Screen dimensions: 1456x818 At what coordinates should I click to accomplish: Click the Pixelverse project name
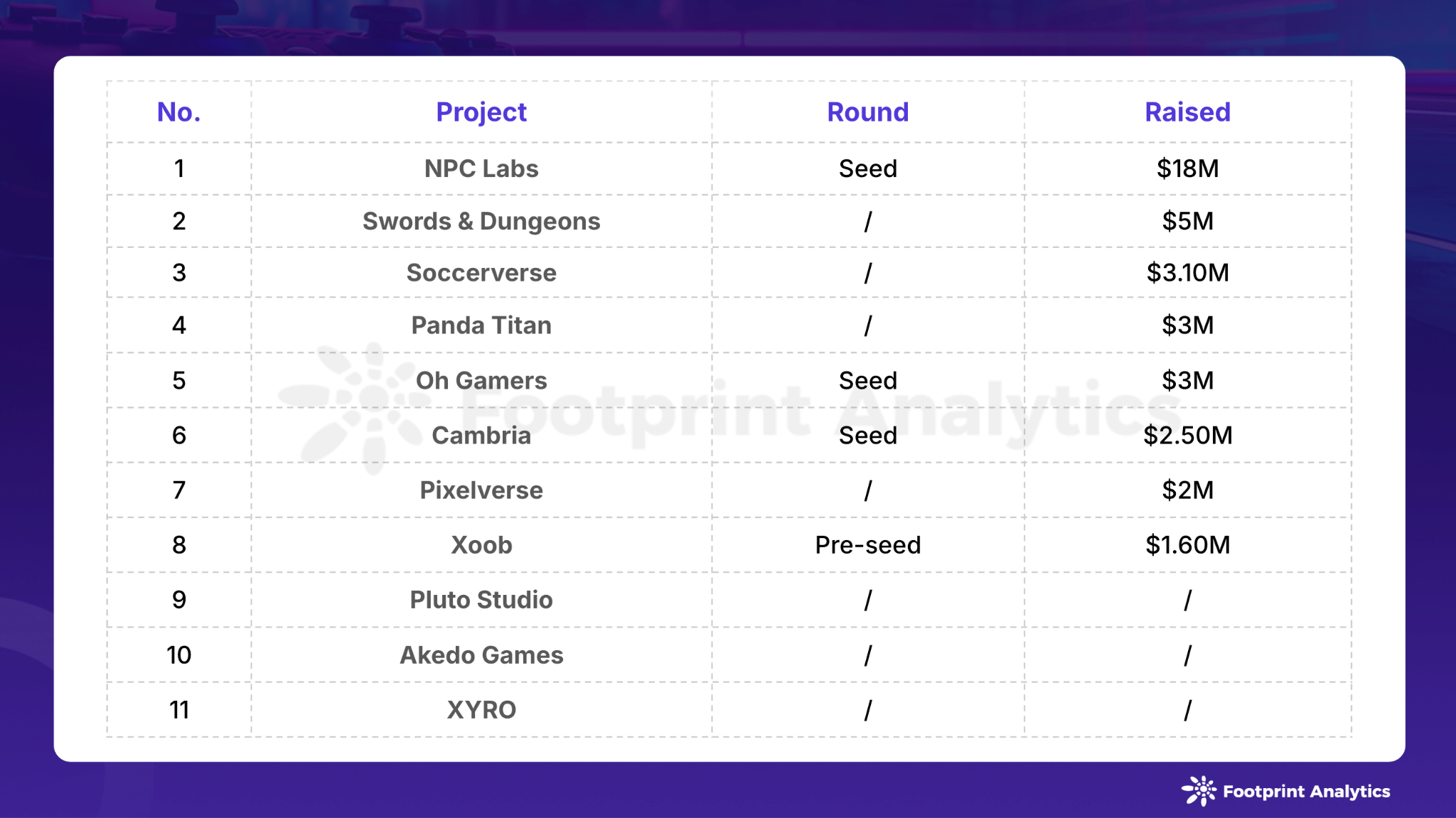(481, 490)
